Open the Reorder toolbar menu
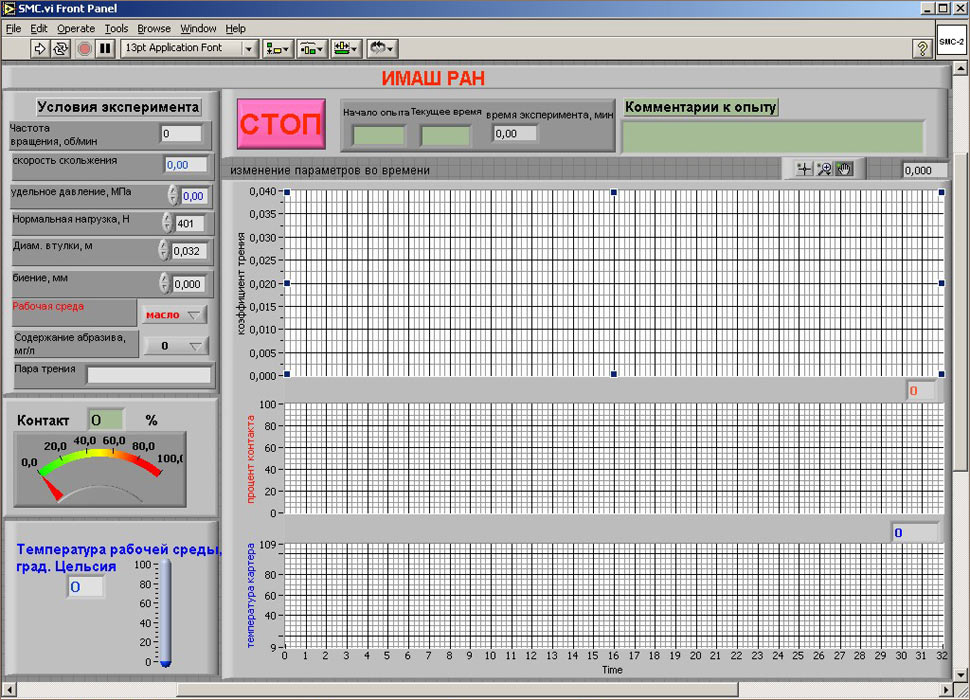 tap(382, 48)
